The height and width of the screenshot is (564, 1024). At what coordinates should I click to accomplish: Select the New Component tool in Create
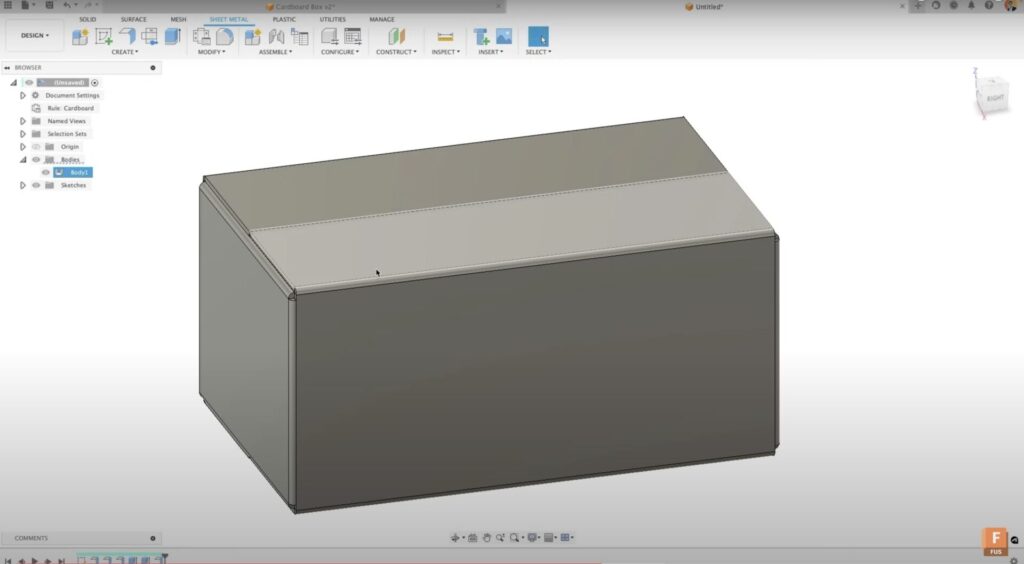(x=80, y=37)
